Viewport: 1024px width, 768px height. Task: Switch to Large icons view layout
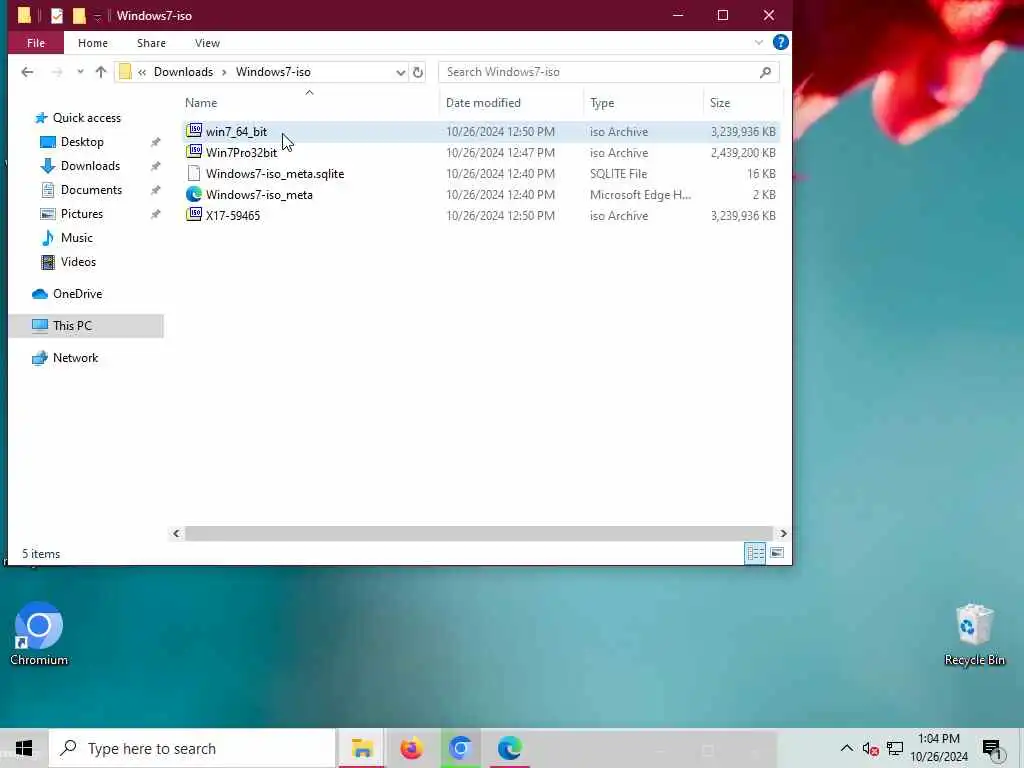tap(776, 553)
